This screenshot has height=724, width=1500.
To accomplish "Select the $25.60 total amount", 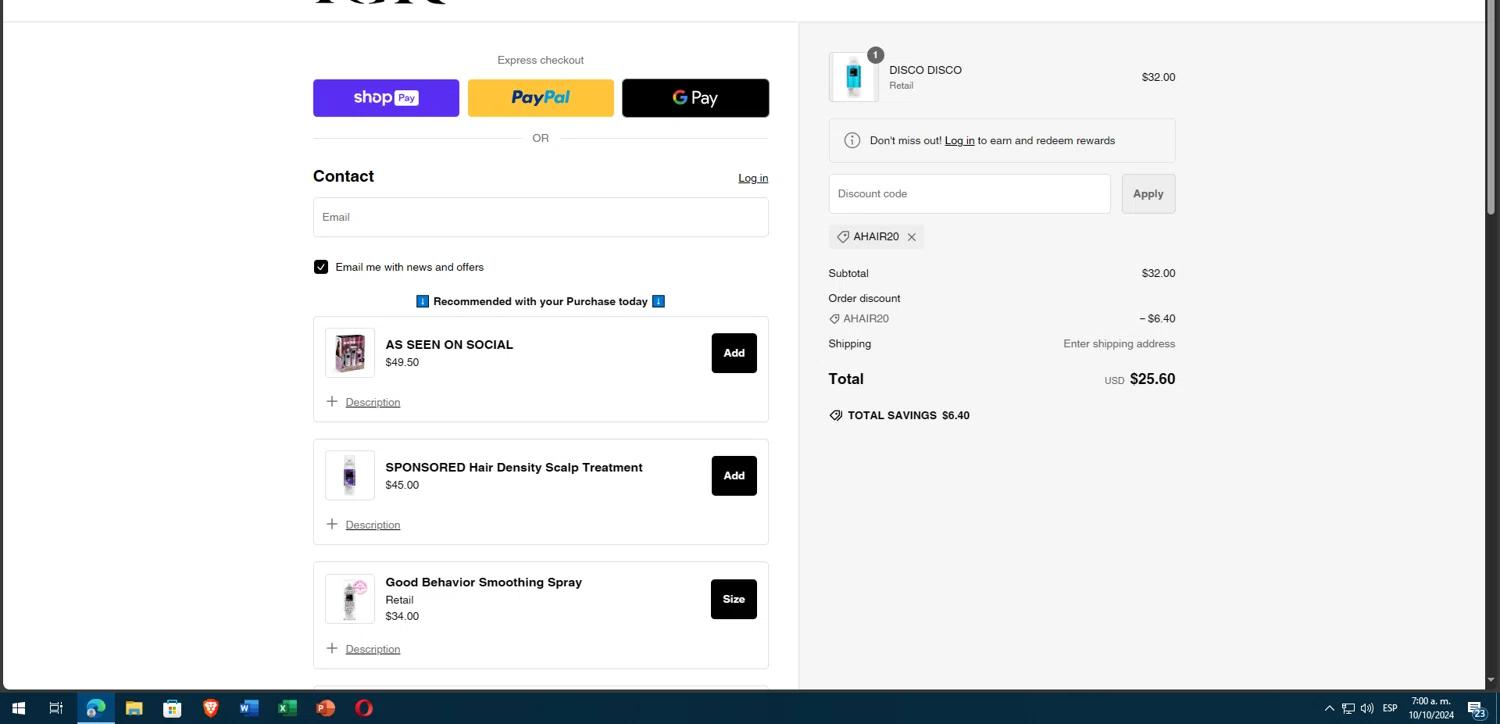I will tap(1152, 379).
